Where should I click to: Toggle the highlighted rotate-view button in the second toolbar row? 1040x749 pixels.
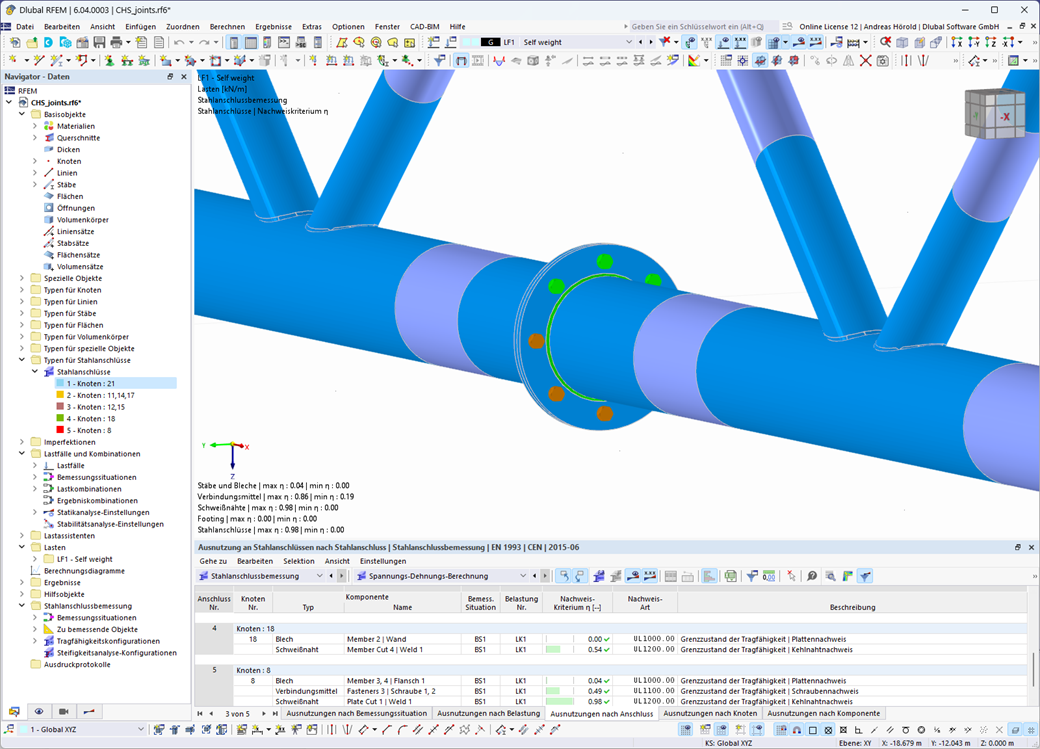760,60
